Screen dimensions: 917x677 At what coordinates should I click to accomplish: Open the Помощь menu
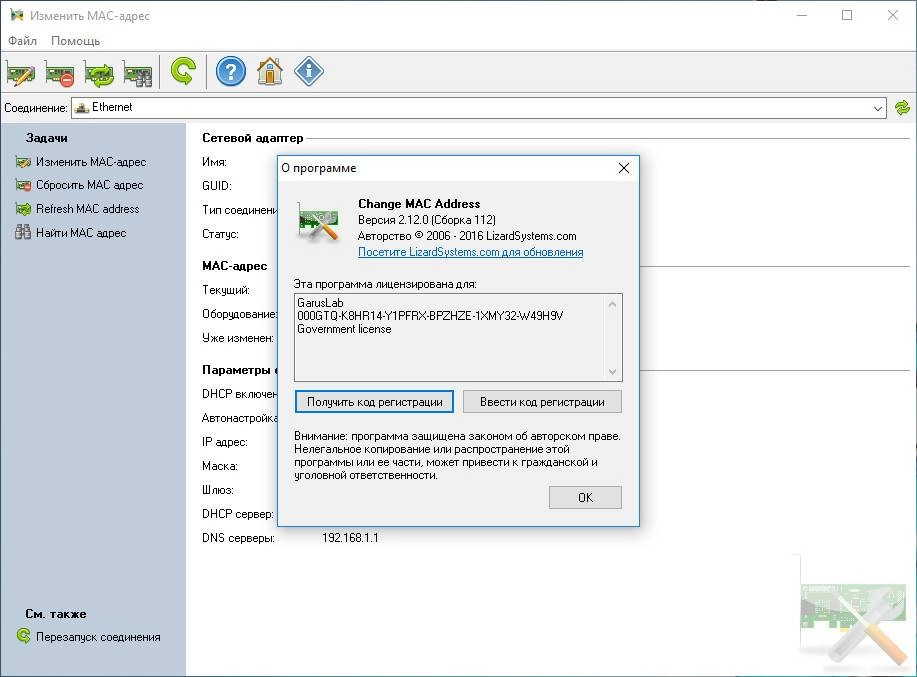(x=75, y=41)
